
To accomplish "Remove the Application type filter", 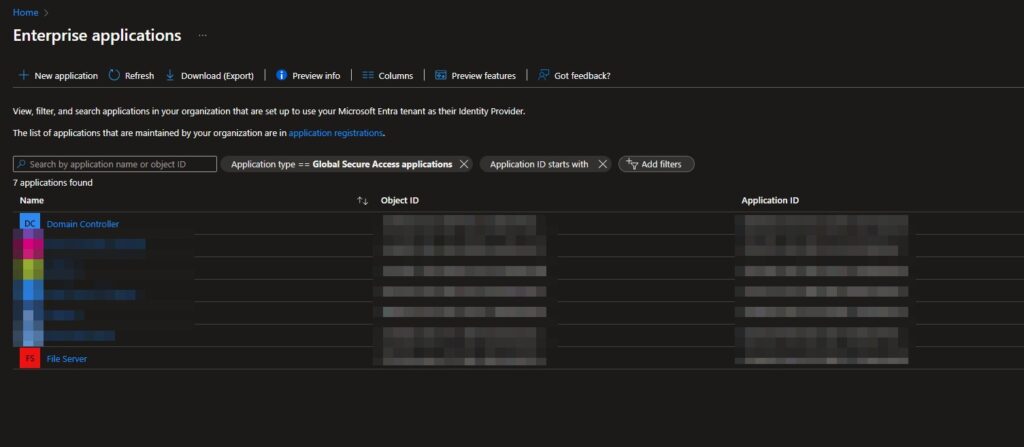I will [x=464, y=164].
